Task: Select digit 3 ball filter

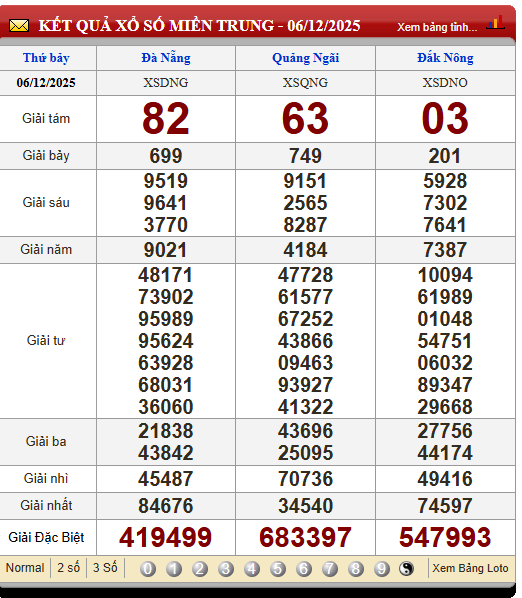Action: pyautogui.click(x=226, y=569)
